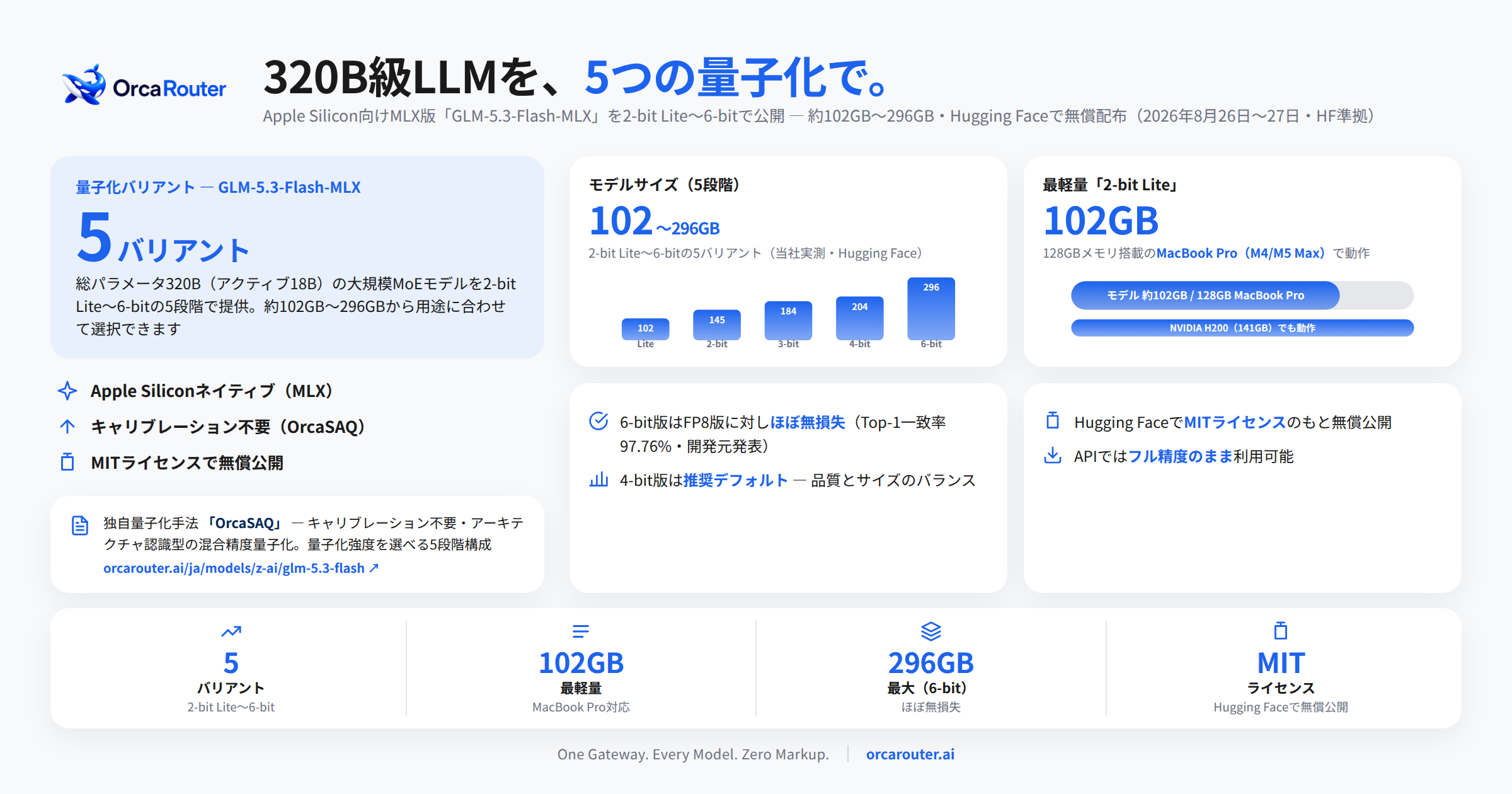Click the layers icon above the 296GB stat

(931, 631)
